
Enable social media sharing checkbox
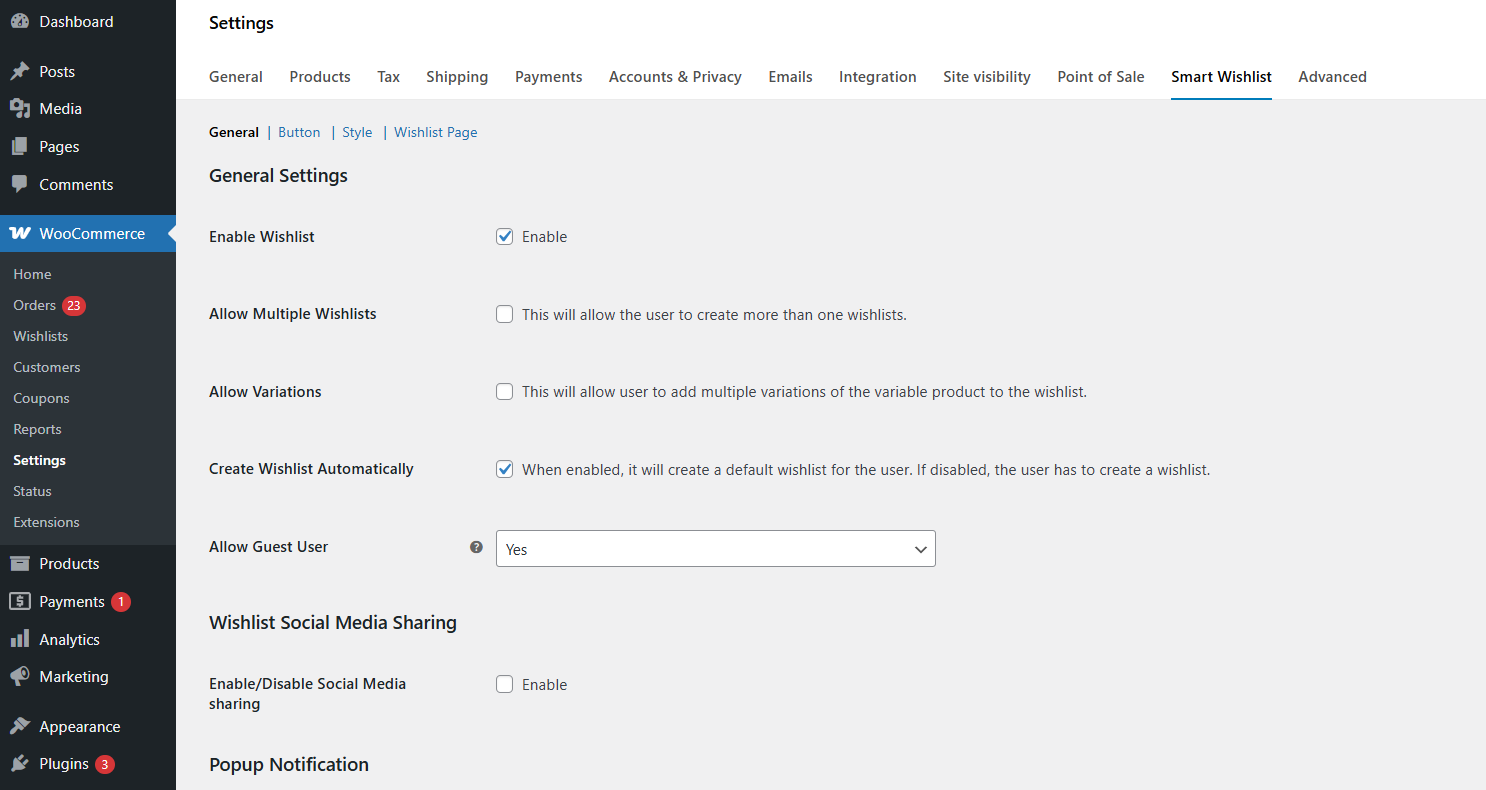pyautogui.click(x=505, y=685)
